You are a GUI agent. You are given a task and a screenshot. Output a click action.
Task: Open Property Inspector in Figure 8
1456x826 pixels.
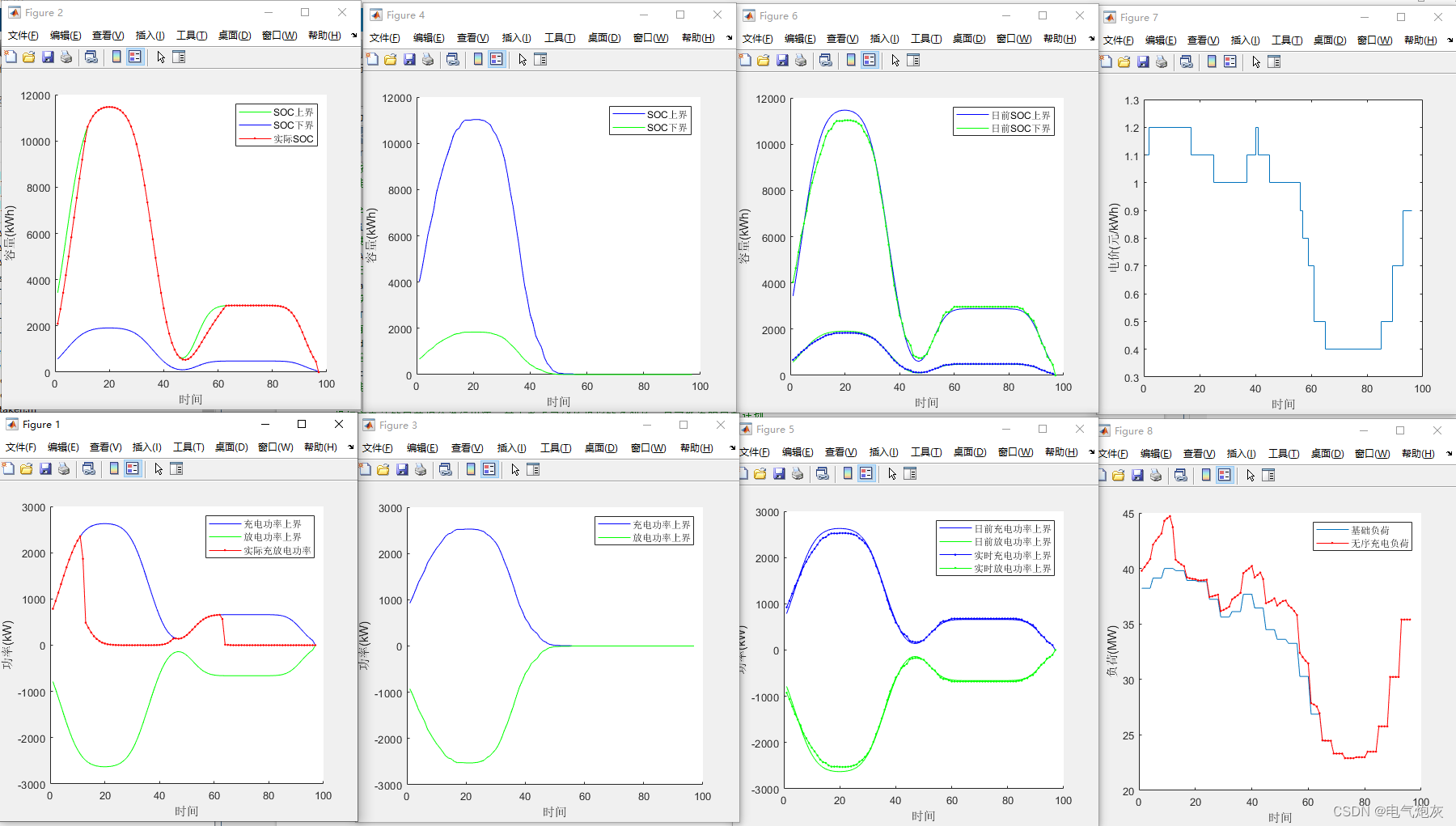[x=1268, y=475]
